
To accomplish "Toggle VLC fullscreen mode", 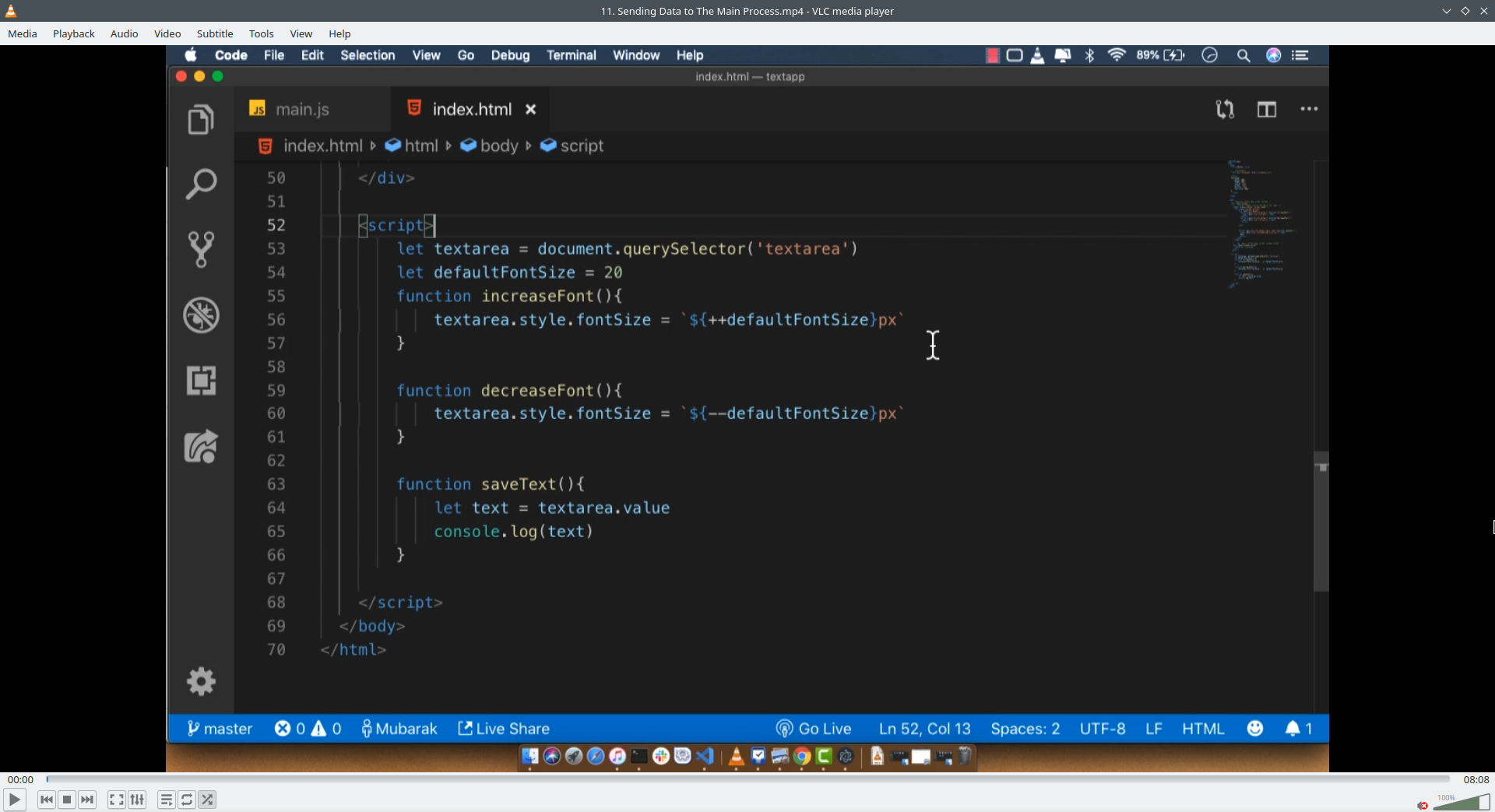I will tap(116, 800).
